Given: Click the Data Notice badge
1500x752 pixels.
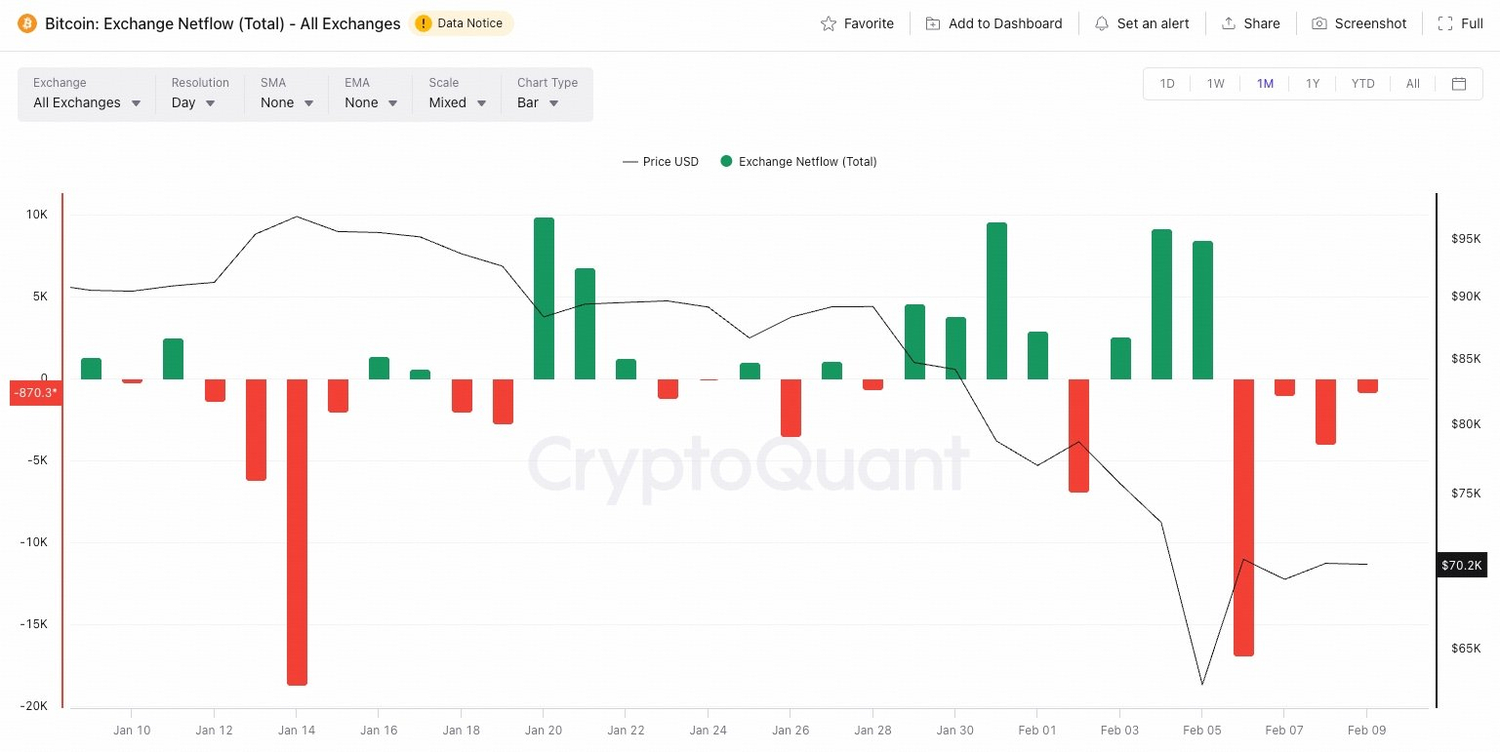Looking at the screenshot, I should (460, 23).
